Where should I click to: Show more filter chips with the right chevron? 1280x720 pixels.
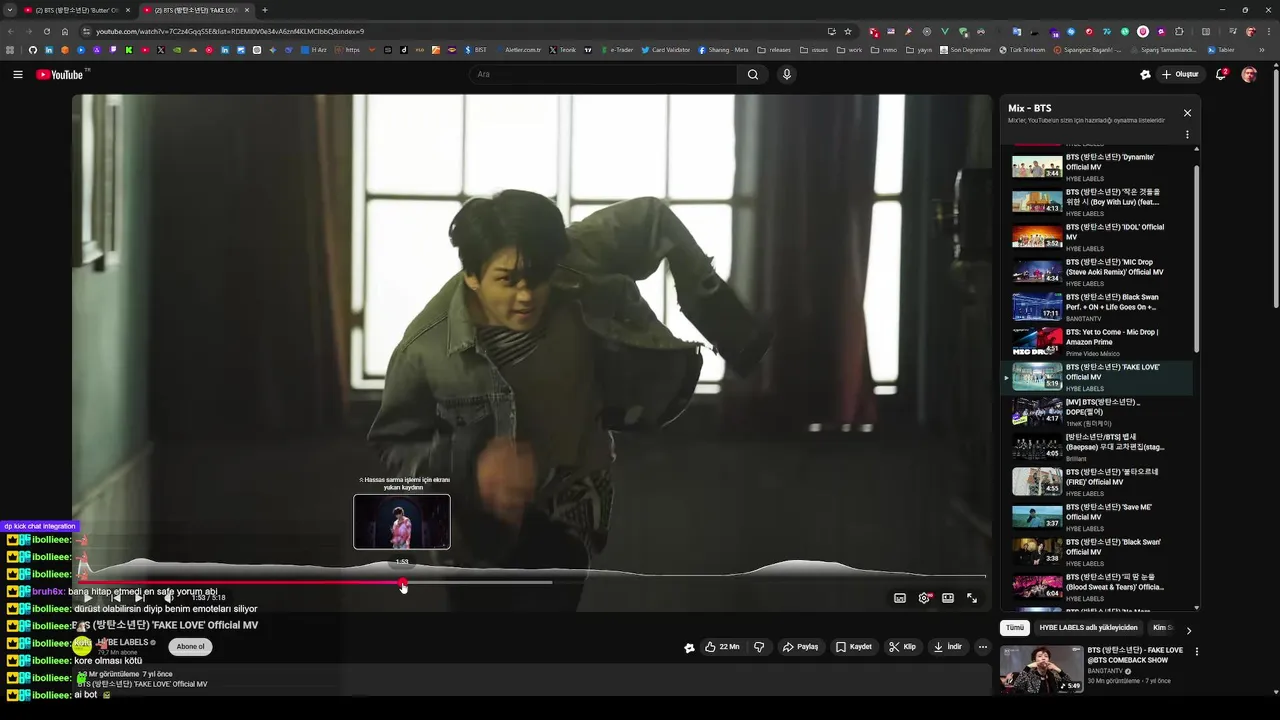point(1188,630)
